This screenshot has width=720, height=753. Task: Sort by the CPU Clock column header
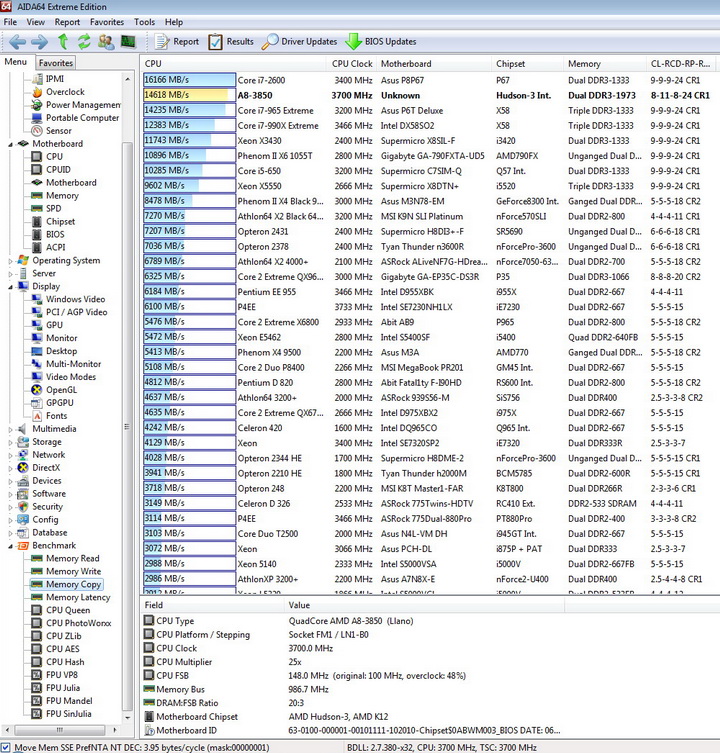pos(352,64)
